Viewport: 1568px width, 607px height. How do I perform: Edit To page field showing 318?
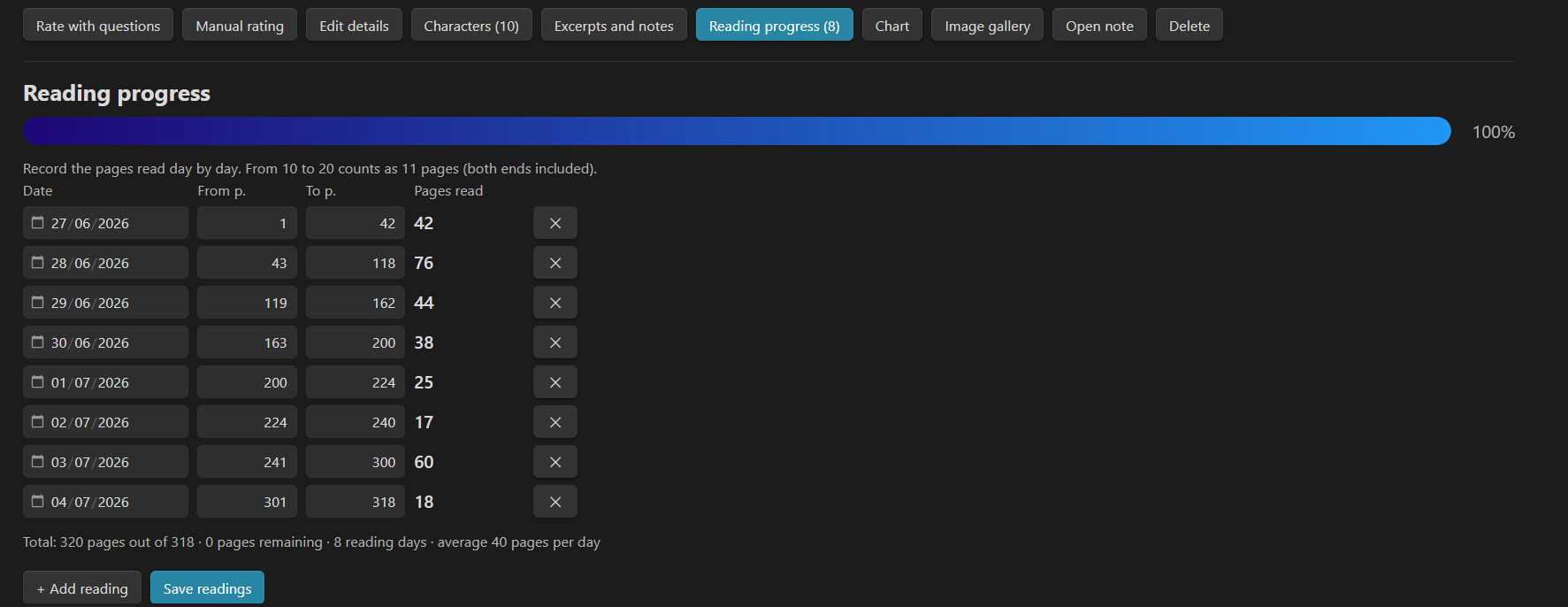356,502
